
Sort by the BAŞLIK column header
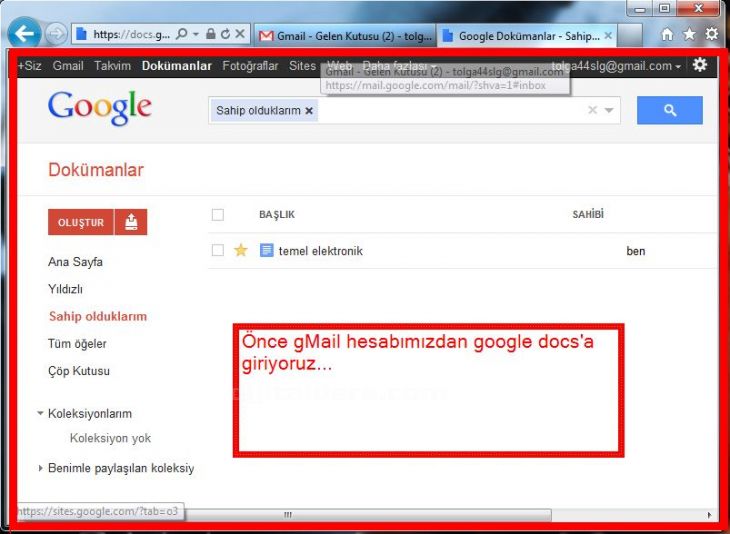click(x=277, y=215)
